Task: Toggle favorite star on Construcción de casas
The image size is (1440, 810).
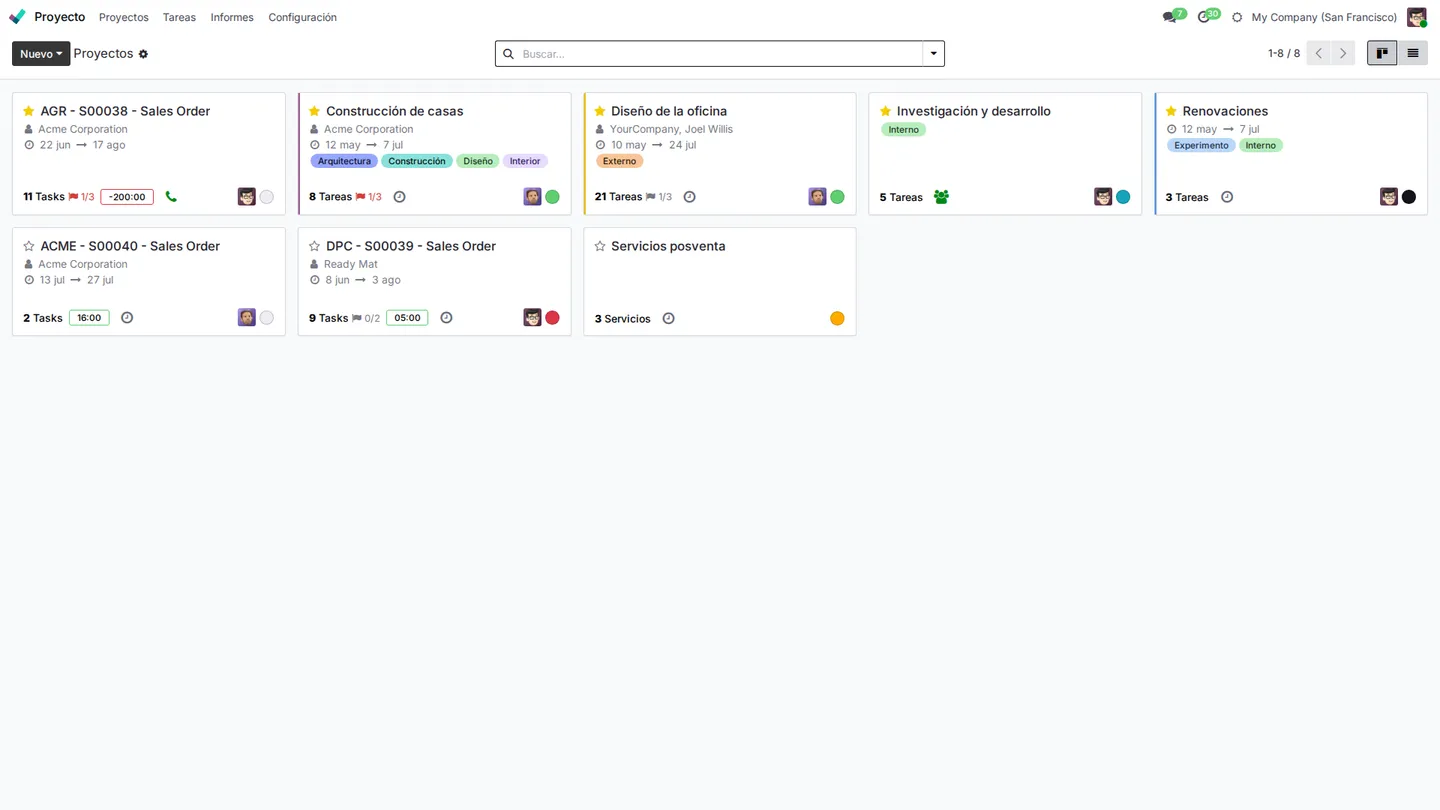Action: pyautogui.click(x=314, y=111)
